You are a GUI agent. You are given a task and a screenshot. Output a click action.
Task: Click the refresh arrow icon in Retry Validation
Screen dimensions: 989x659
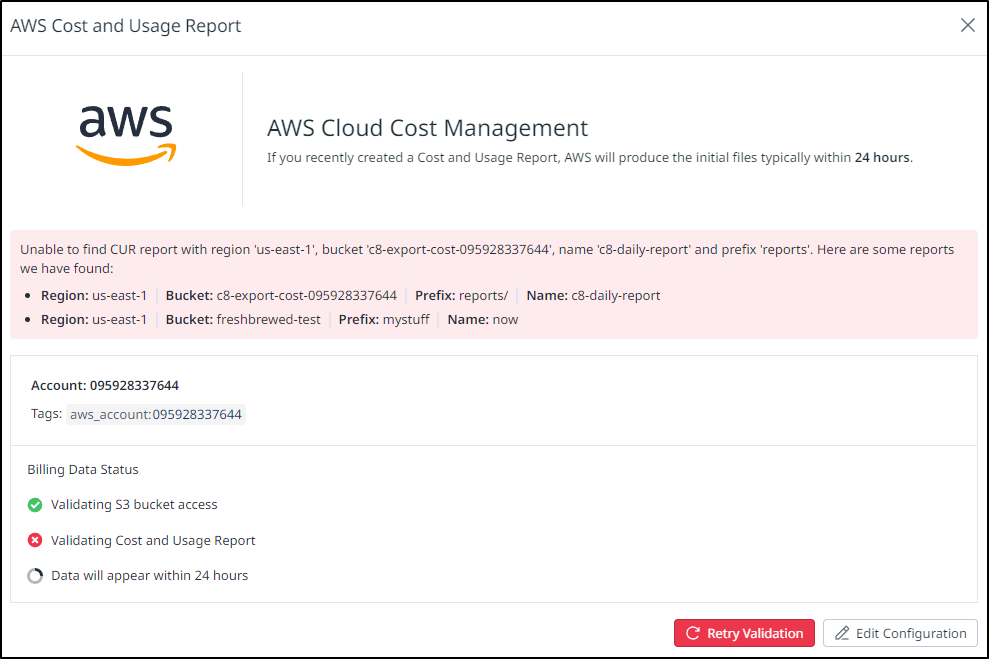tap(693, 633)
